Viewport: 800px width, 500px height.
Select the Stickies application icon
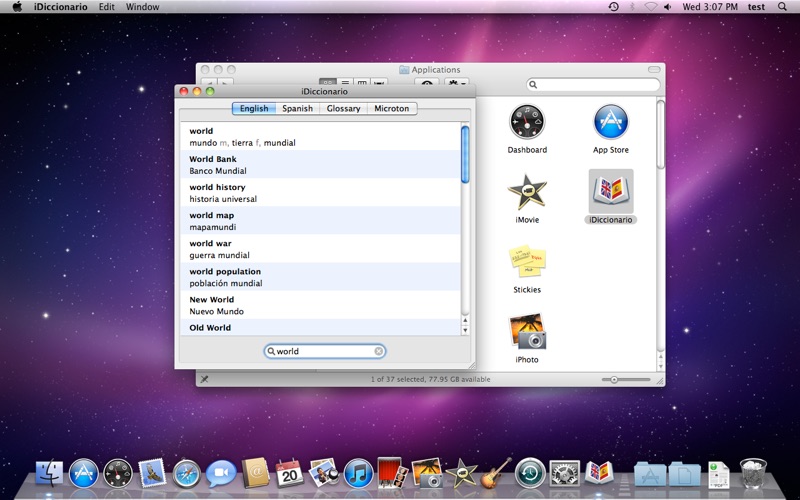click(x=527, y=261)
